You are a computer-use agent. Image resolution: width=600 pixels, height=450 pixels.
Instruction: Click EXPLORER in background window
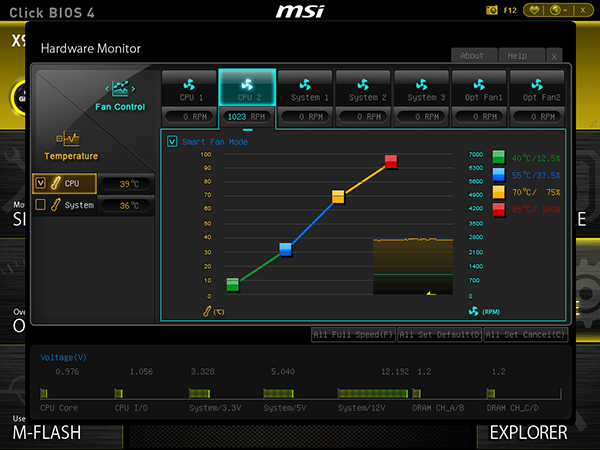[528, 432]
